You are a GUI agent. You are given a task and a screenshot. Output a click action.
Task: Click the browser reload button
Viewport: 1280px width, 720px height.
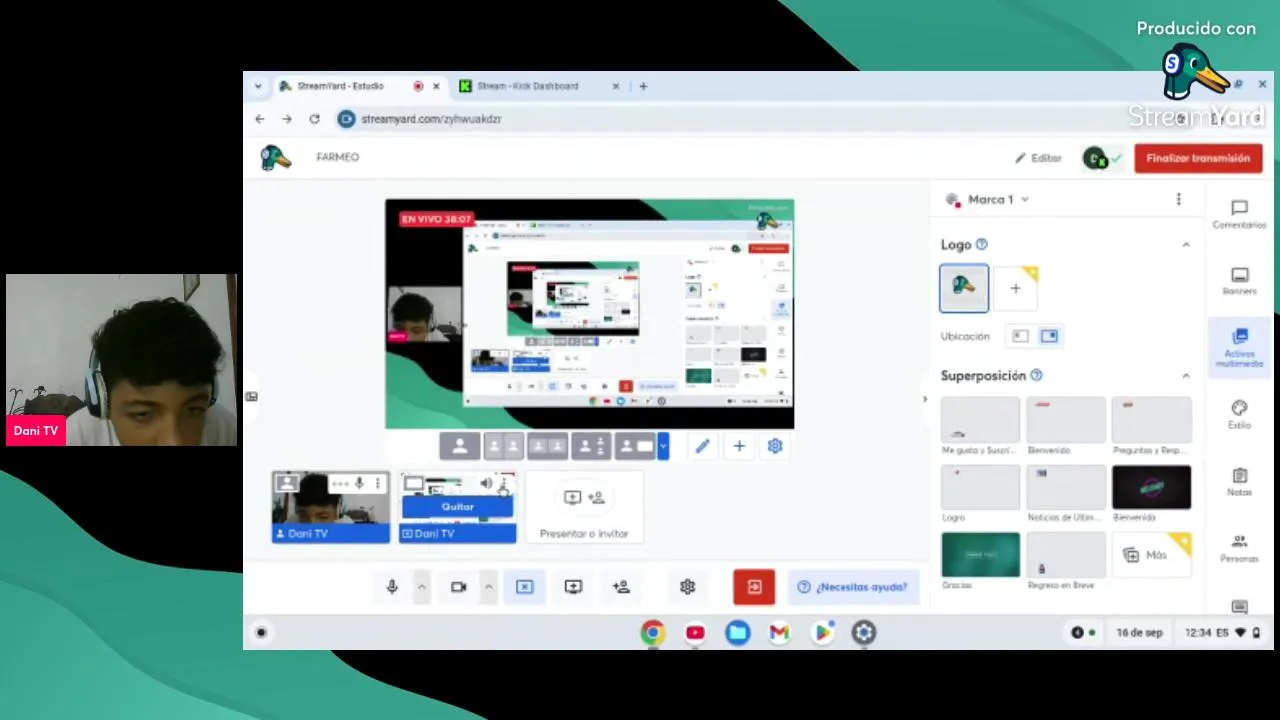click(x=314, y=119)
